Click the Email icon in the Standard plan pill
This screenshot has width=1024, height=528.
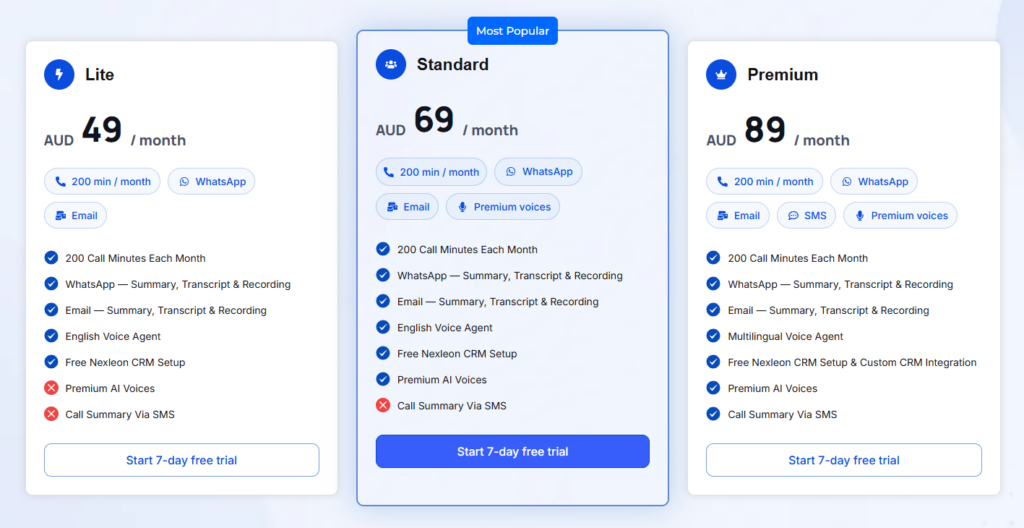392,206
